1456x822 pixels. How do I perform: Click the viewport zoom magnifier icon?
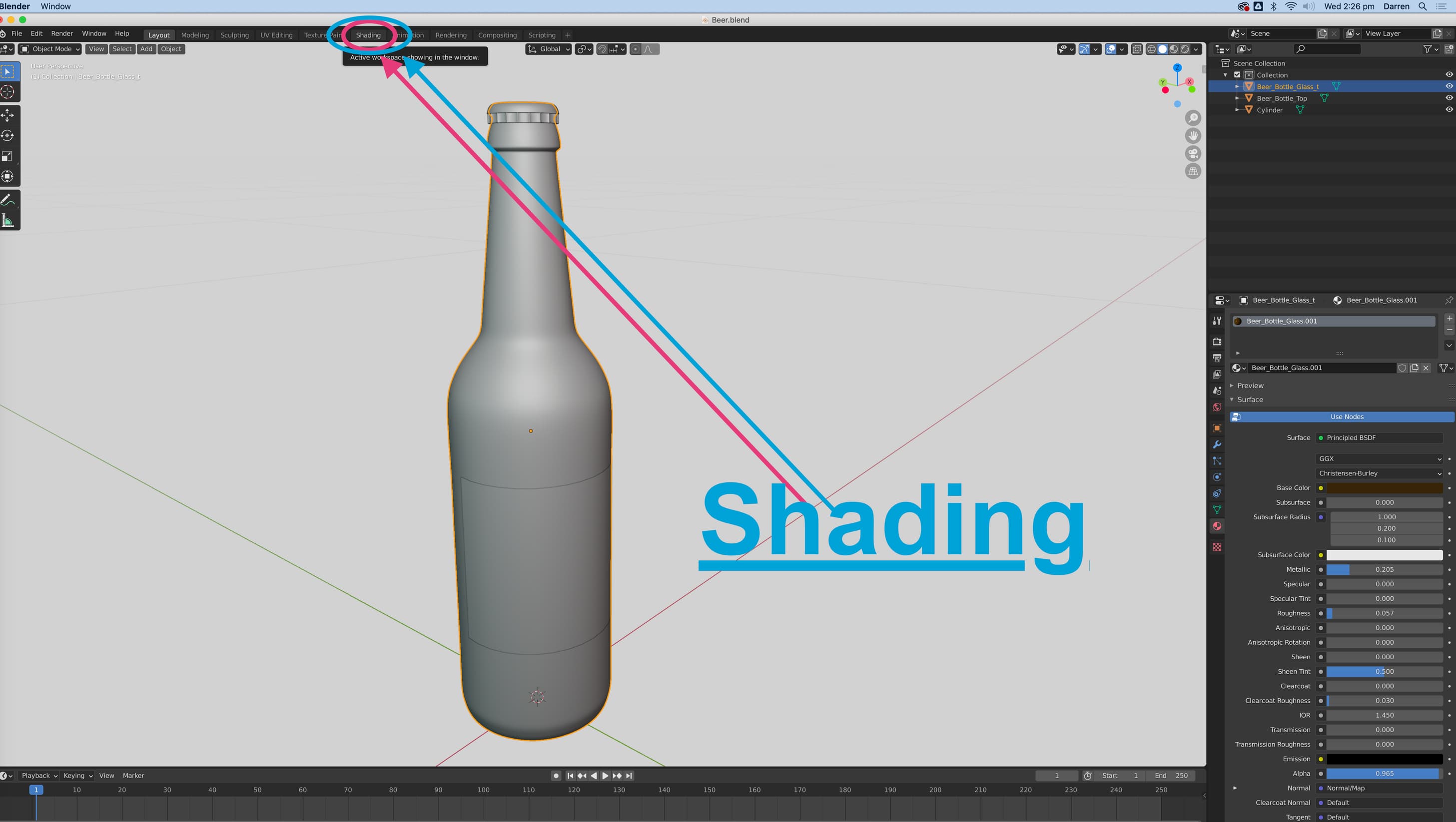(x=1193, y=117)
